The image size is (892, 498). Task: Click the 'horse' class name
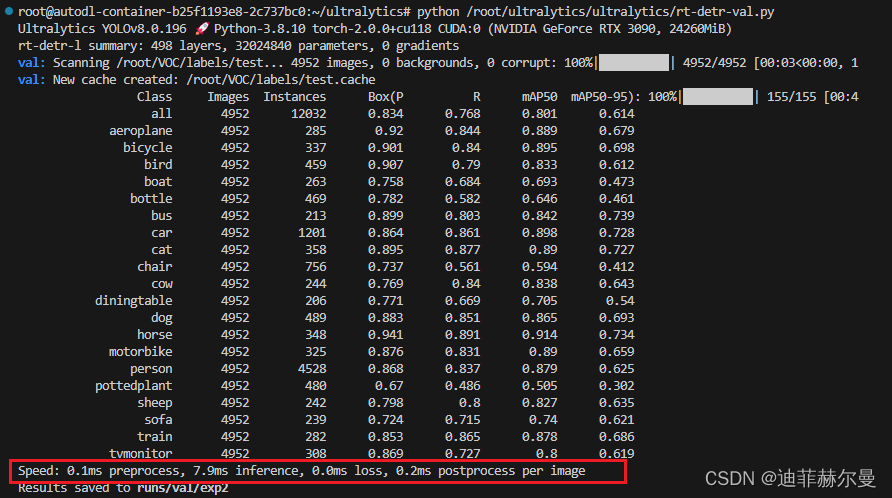point(154,335)
